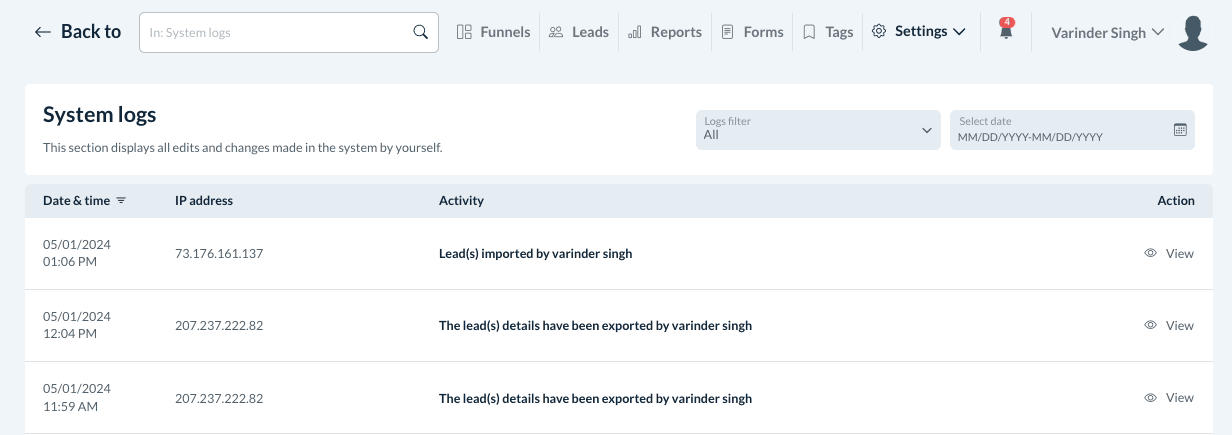This screenshot has width=1232, height=435.
Task: Open the Reports section
Action: click(665, 32)
